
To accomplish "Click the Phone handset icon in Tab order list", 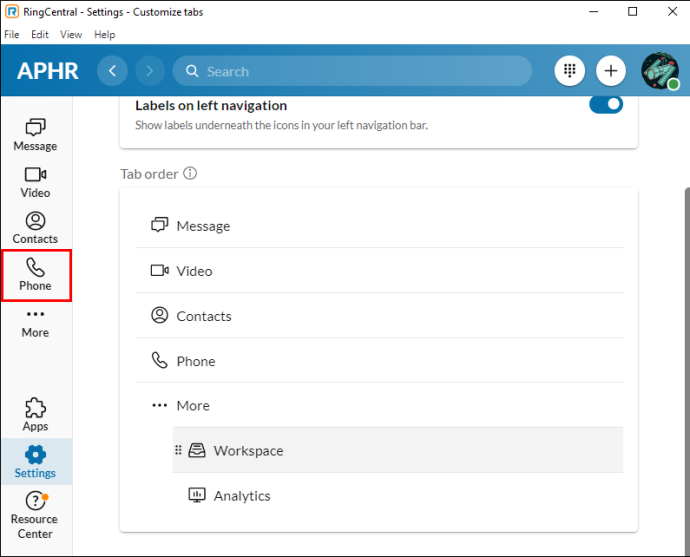I will 159,360.
